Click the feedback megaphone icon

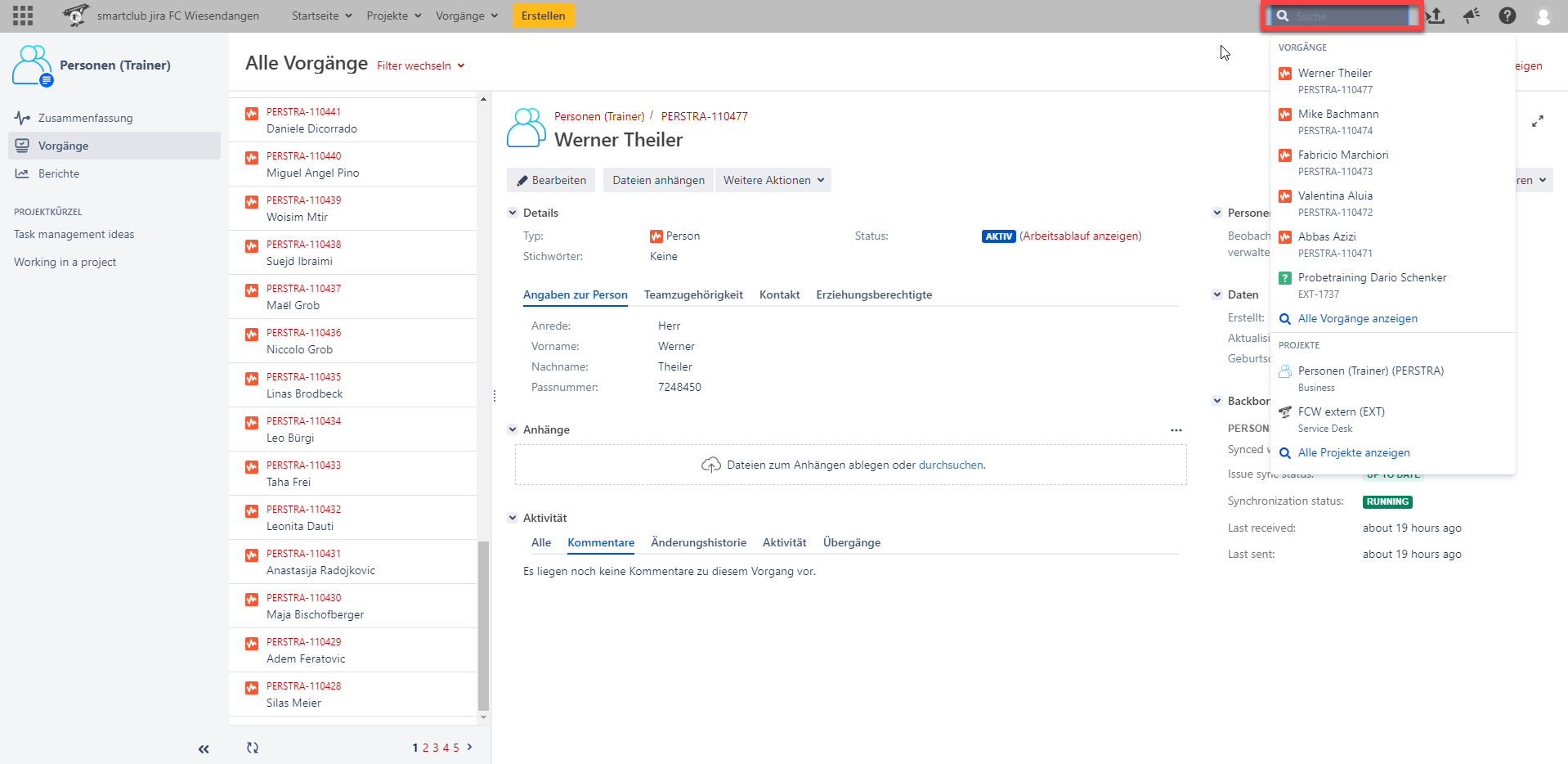pos(1472,16)
